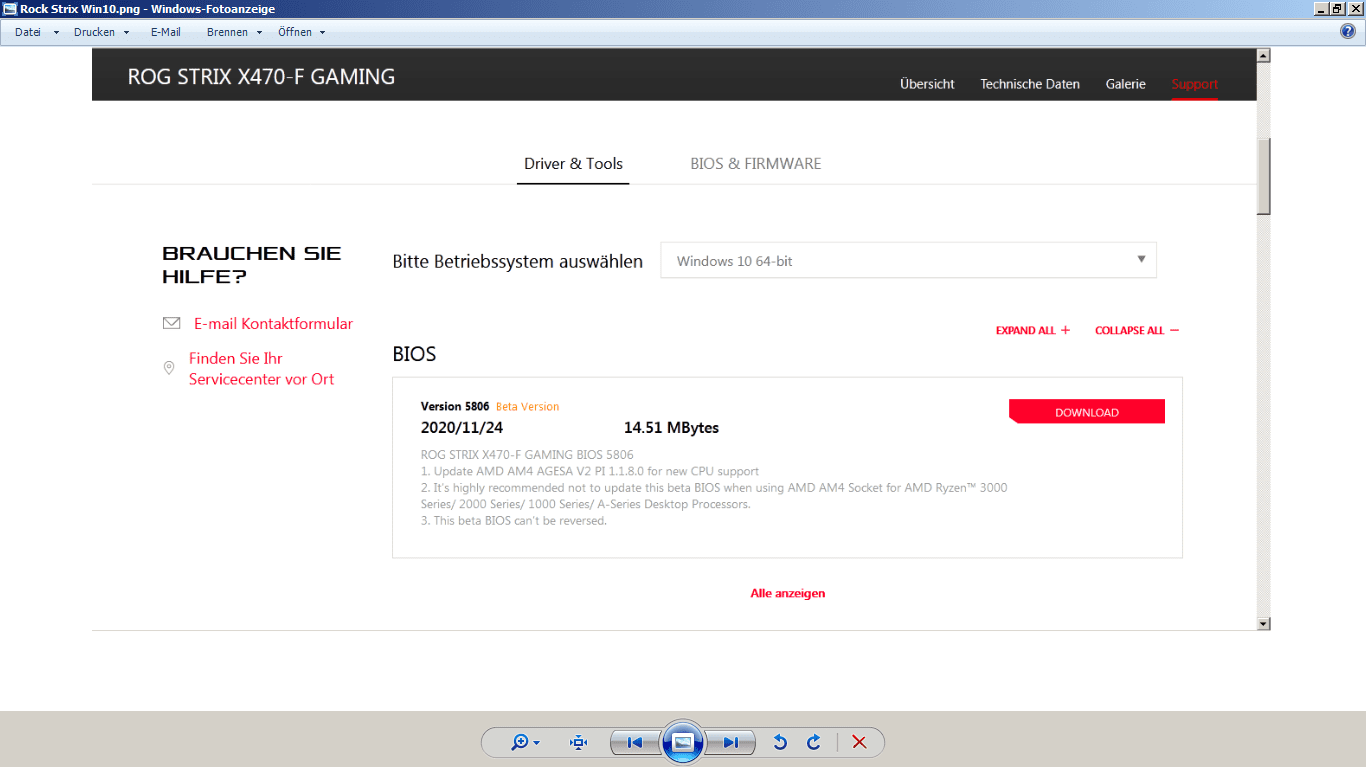Click the 'Update AMD AM4 AGESA V2' line
The width and height of the screenshot is (1366, 768).
(590, 471)
